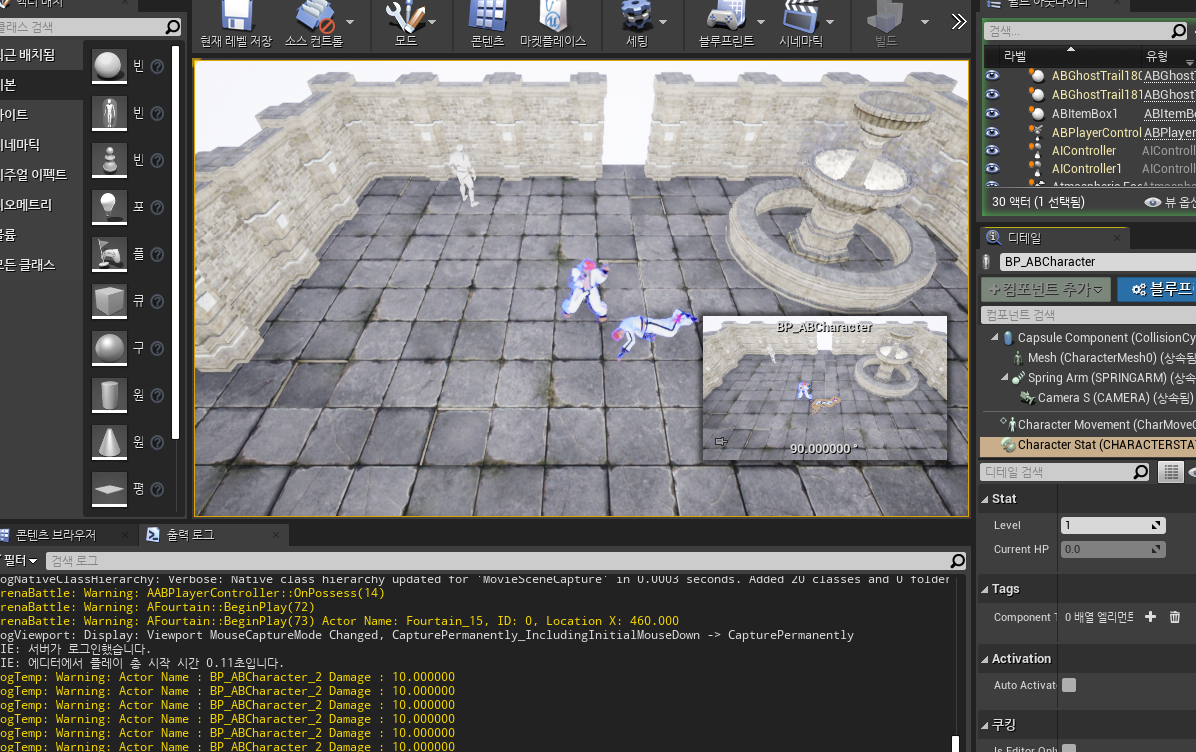Image resolution: width=1196 pixels, height=752 pixels.
Task: Collapse Spring Arm tree node
Action: pyautogui.click(x=1004, y=378)
